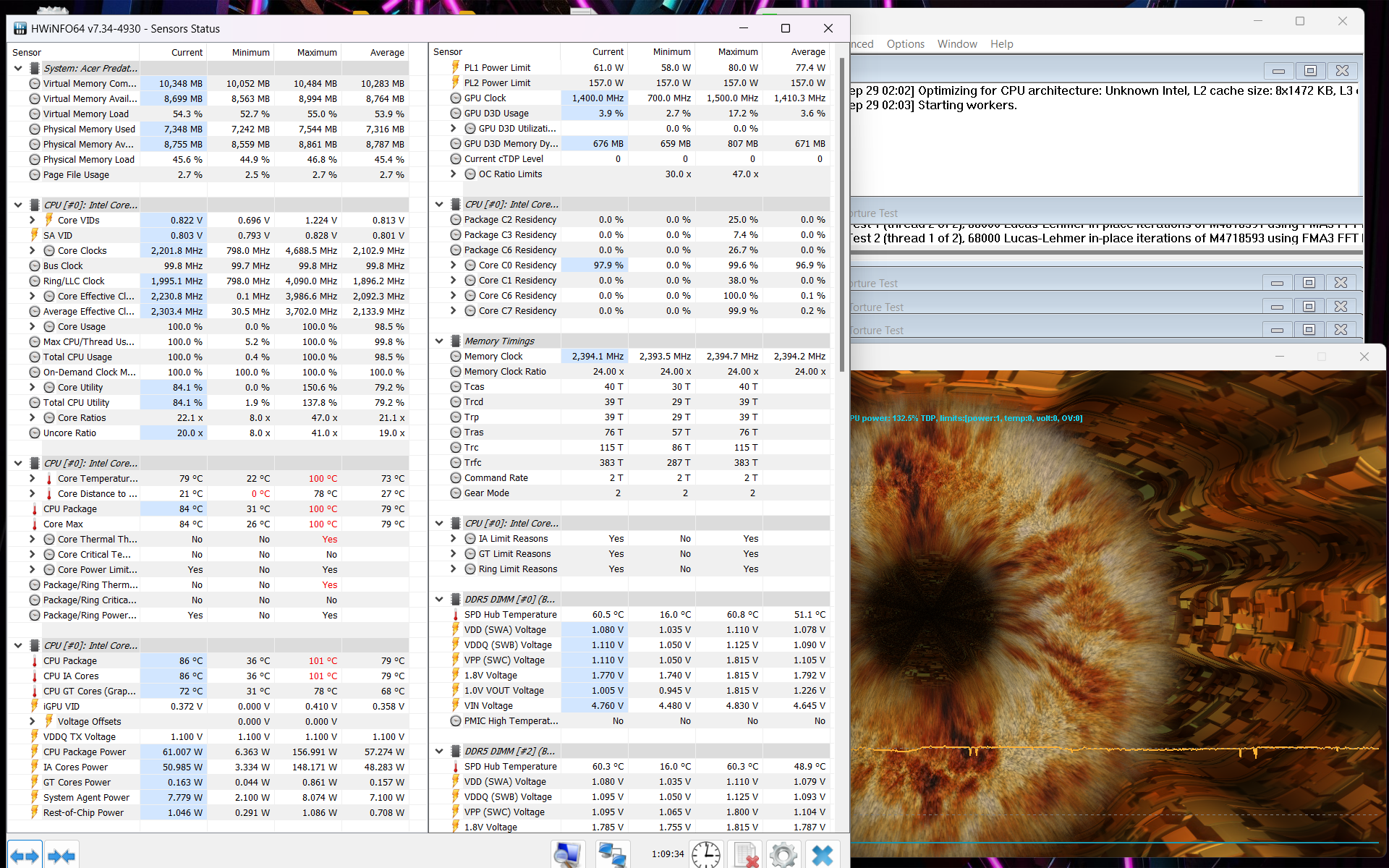1389x868 pixels.
Task: Expand the Core Clocks sensor row
Action: coord(33,250)
